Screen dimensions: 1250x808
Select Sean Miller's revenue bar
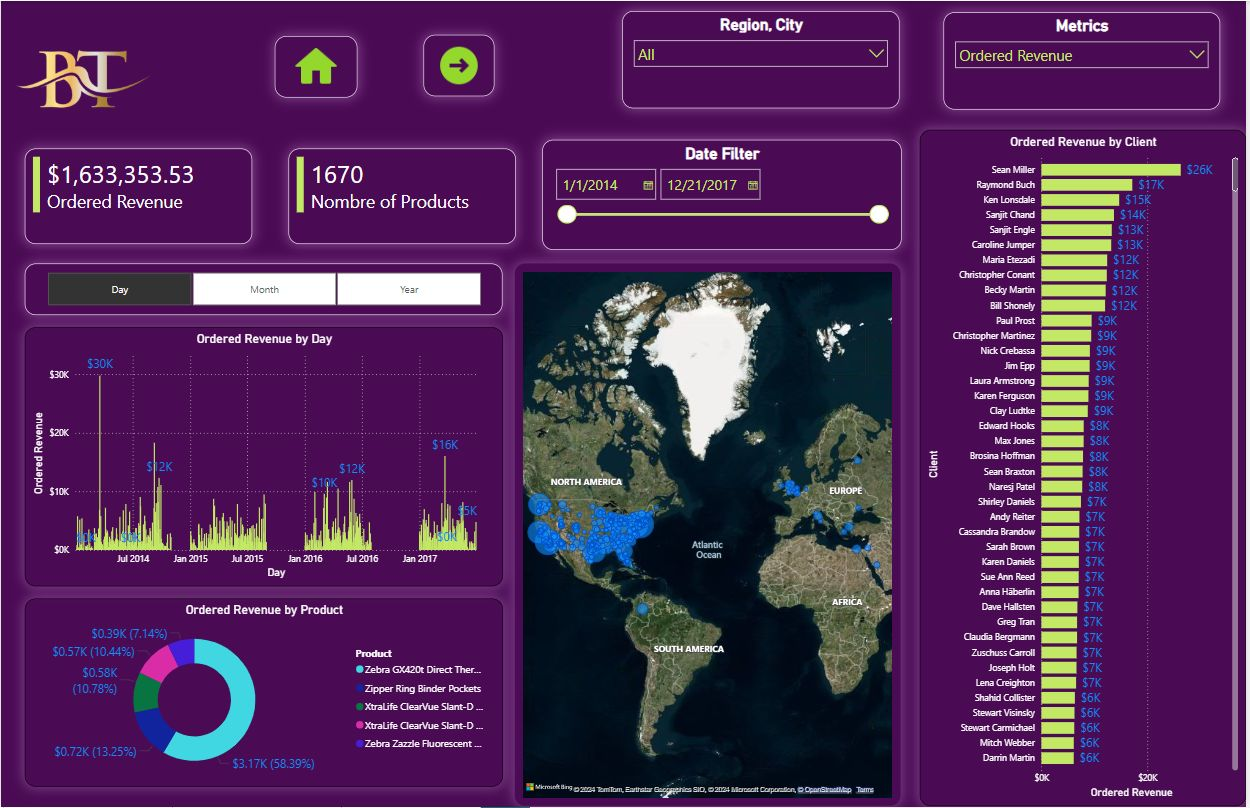pyautogui.click(x=1110, y=169)
